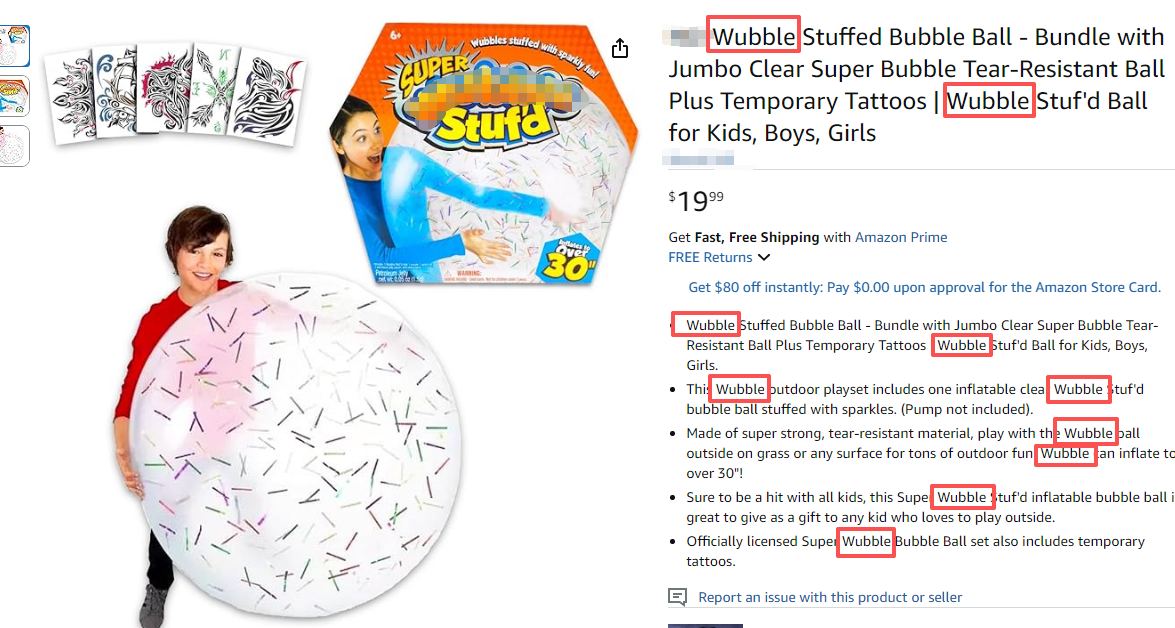Click the 'Officially licensed' bullet point text
The image size is (1175, 628).
click(915, 550)
